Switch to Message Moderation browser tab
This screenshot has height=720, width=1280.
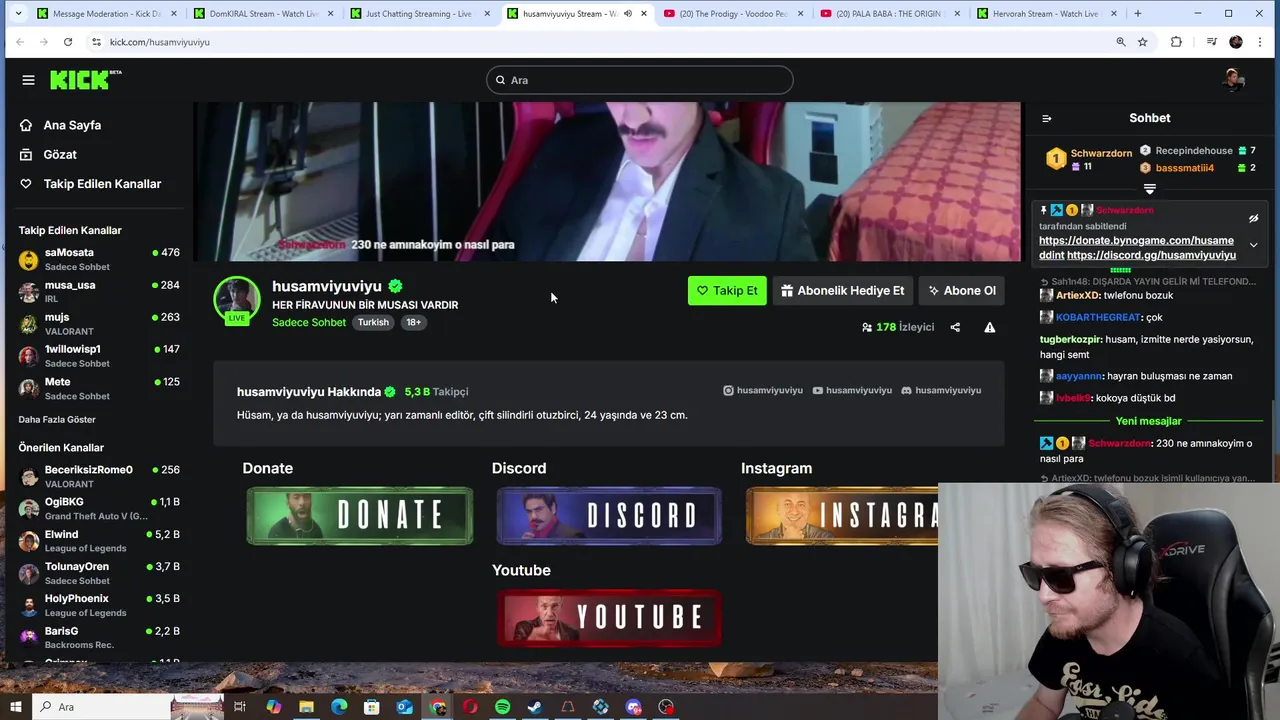pyautogui.click(x=106, y=14)
